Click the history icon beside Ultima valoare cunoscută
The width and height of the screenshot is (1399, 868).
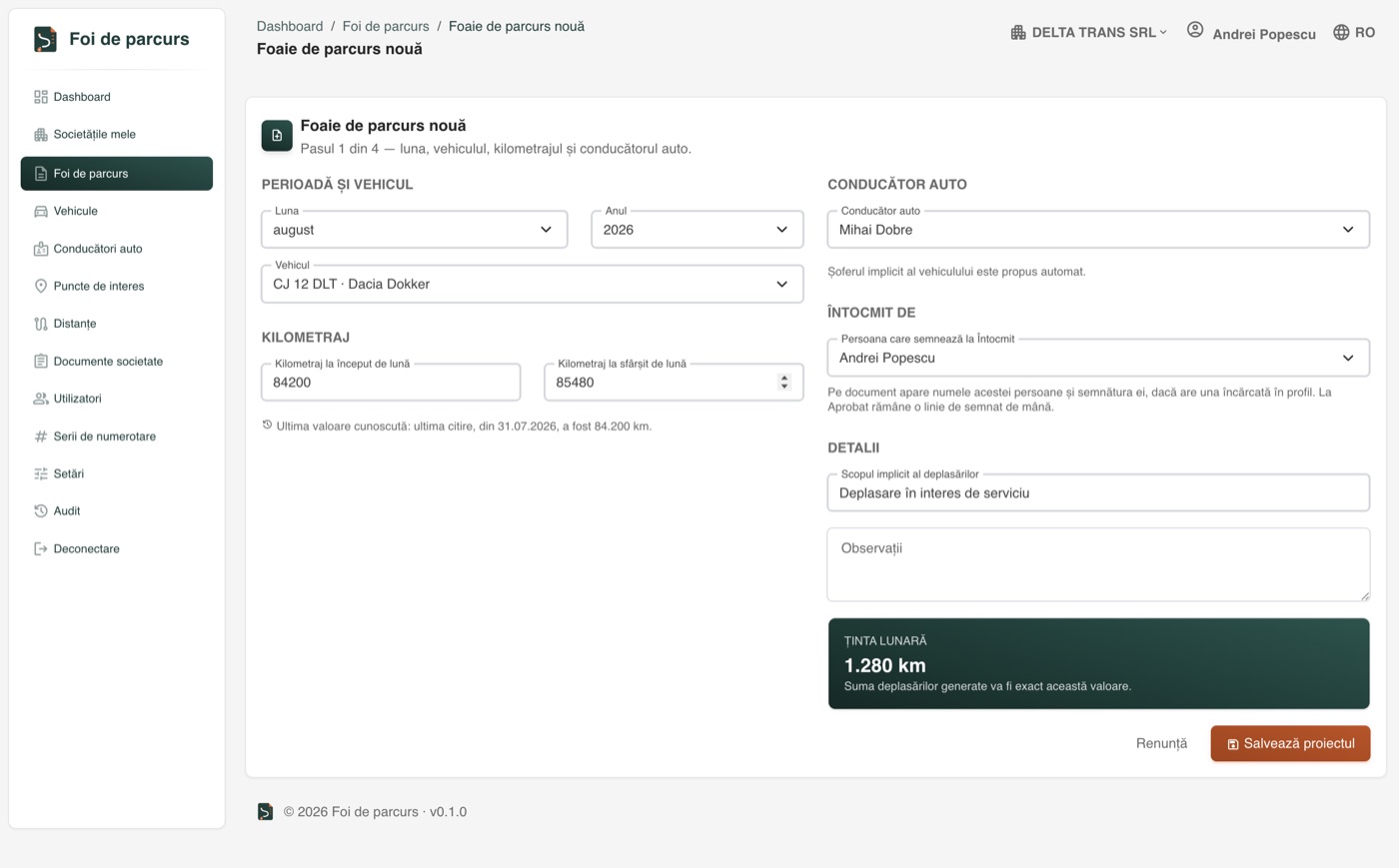[x=268, y=426]
